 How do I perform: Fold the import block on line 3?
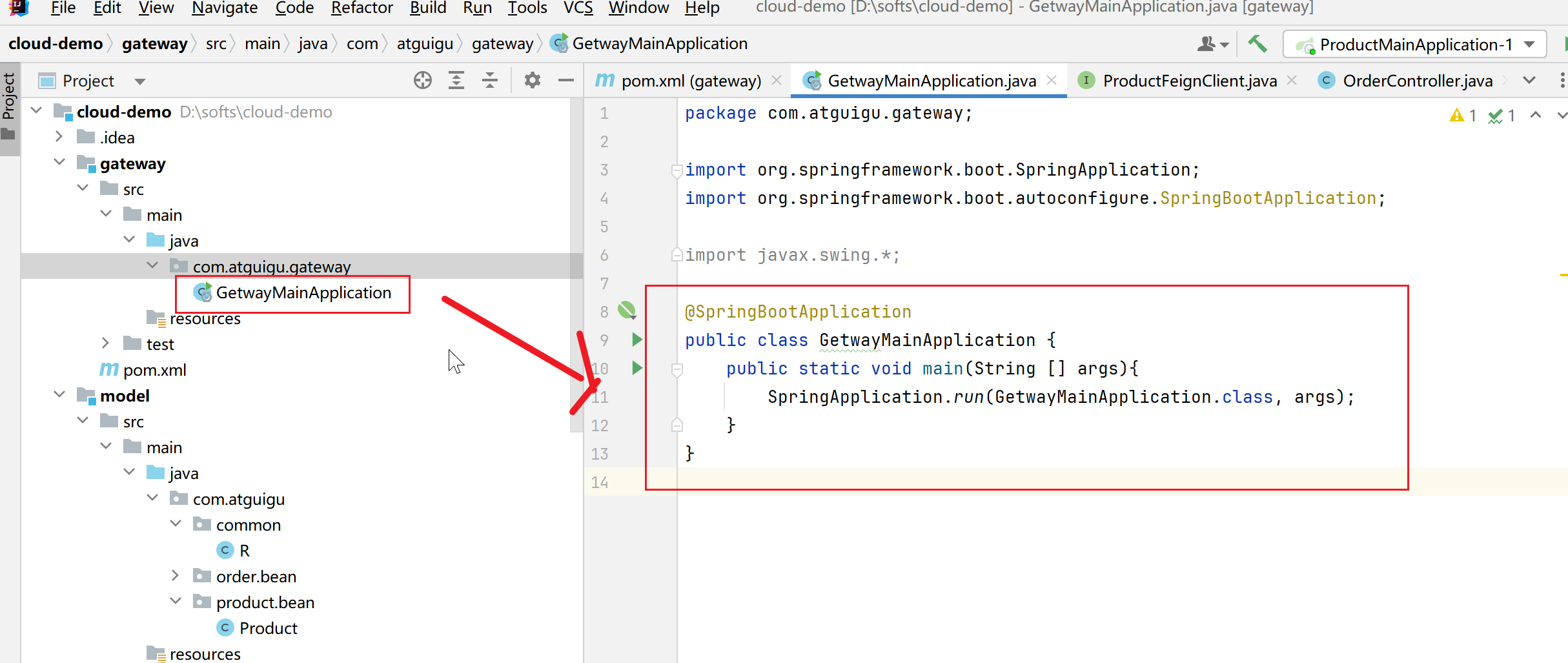click(677, 170)
